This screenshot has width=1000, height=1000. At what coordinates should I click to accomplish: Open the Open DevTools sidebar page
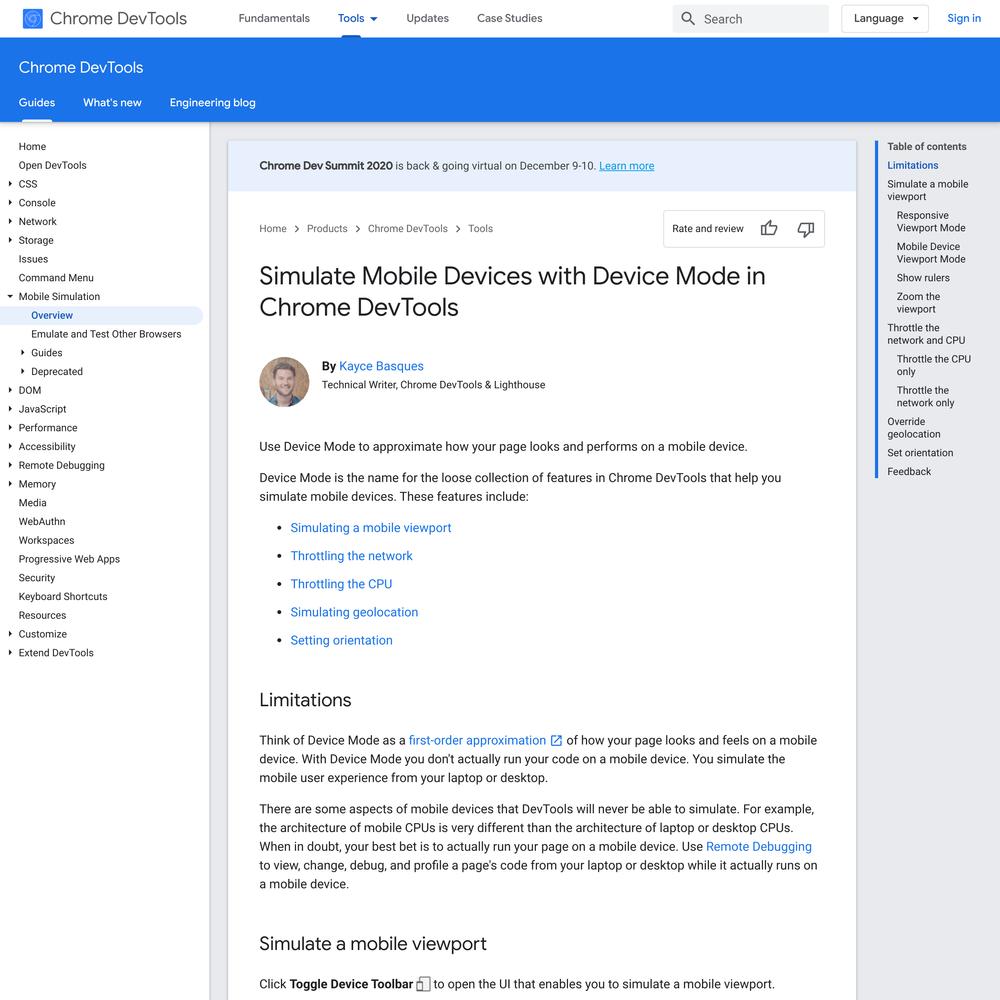pos(52,165)
